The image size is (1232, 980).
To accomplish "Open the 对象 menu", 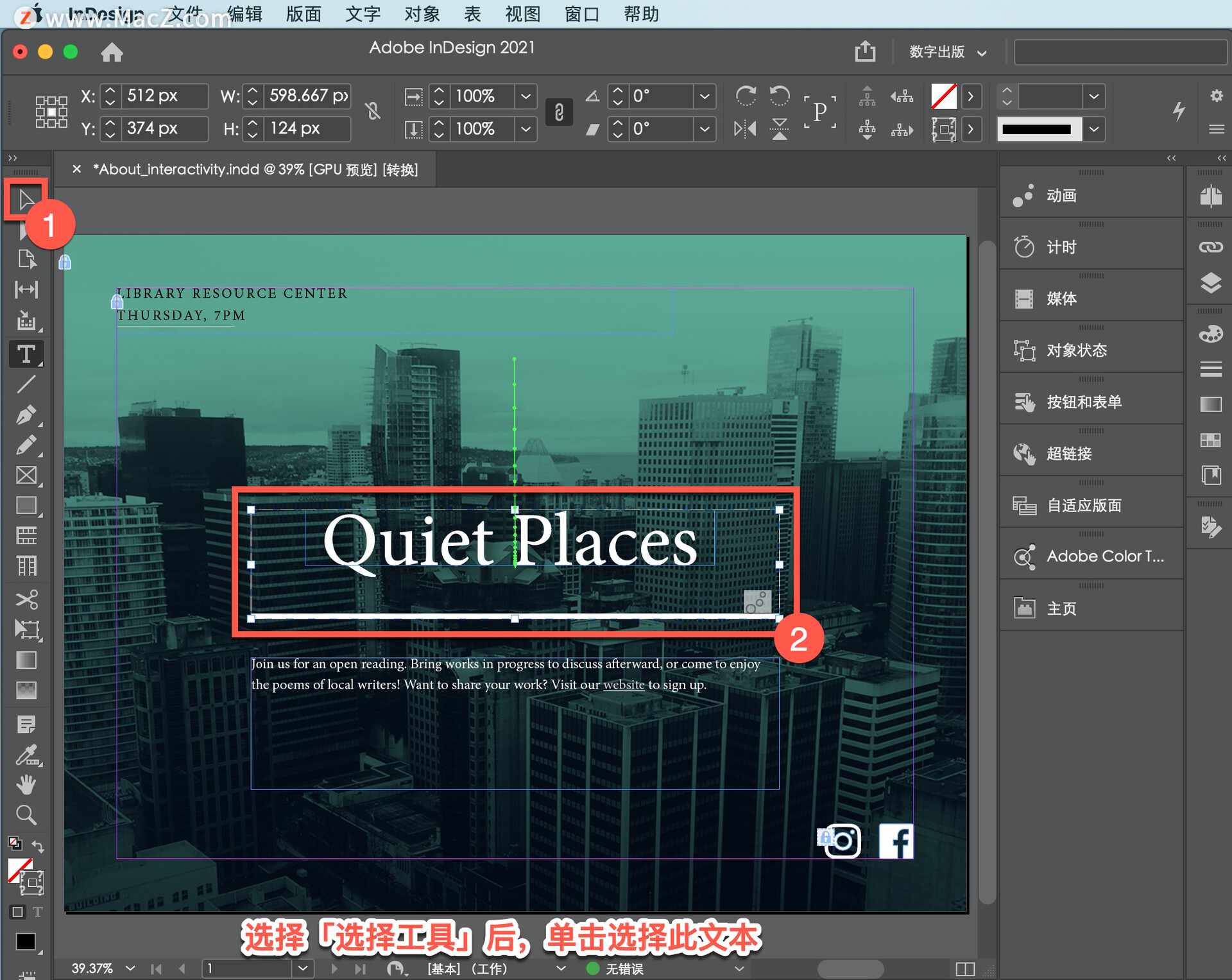I will coord(420,13).
